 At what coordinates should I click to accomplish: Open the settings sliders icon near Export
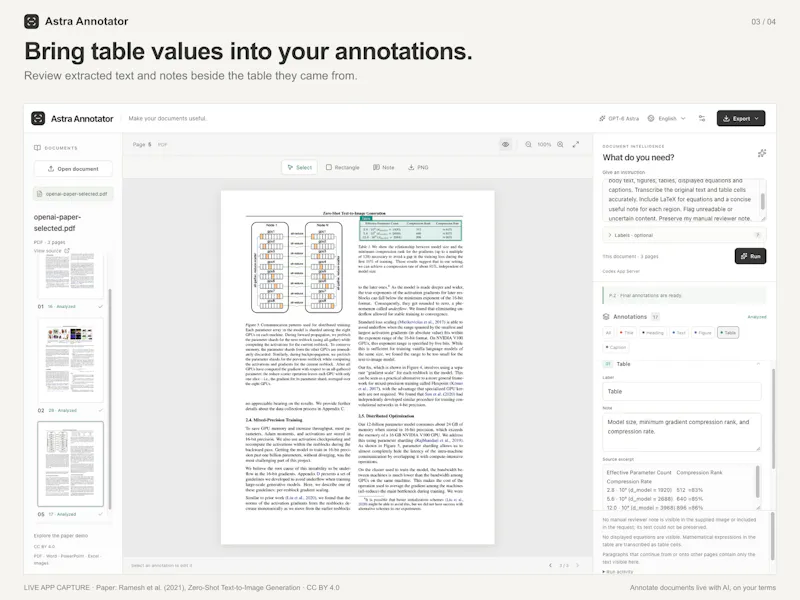coord(702,118)
